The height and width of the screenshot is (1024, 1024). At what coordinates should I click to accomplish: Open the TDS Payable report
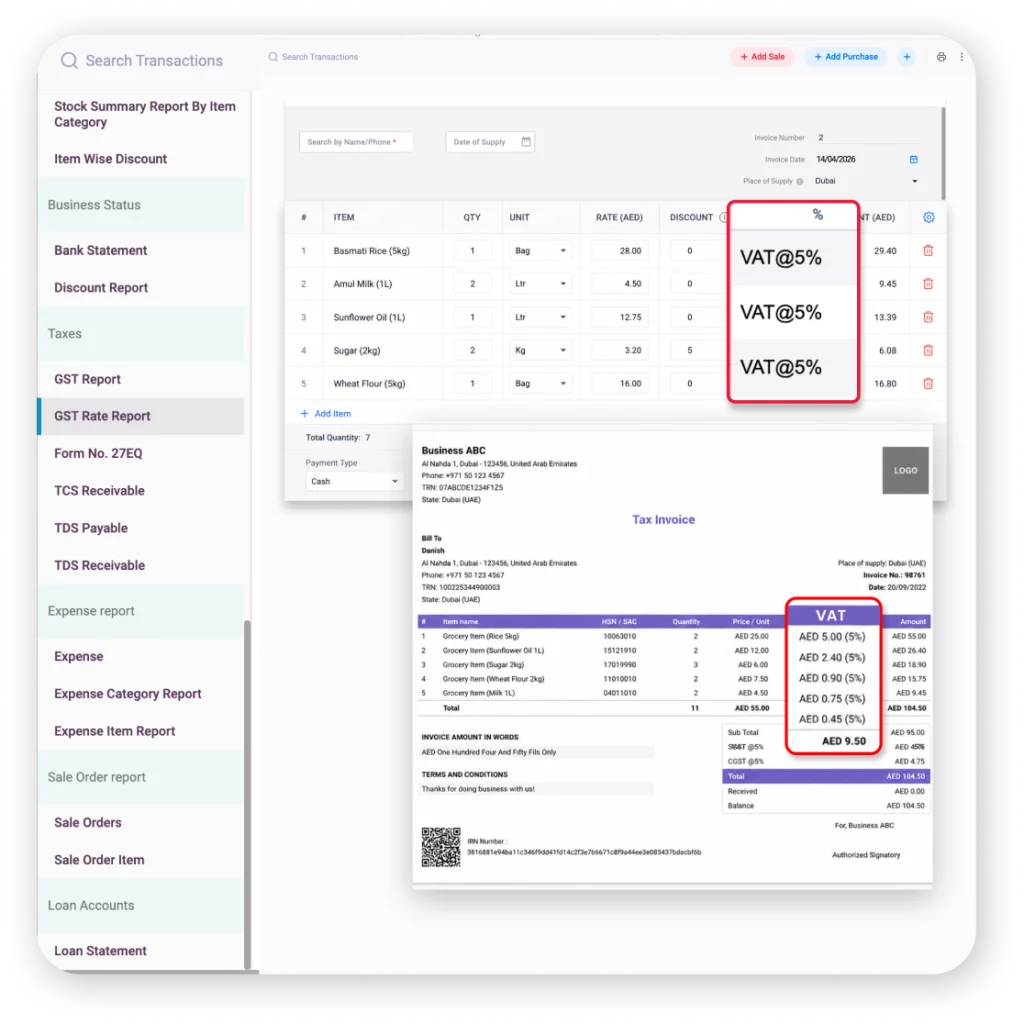point(91,528)
